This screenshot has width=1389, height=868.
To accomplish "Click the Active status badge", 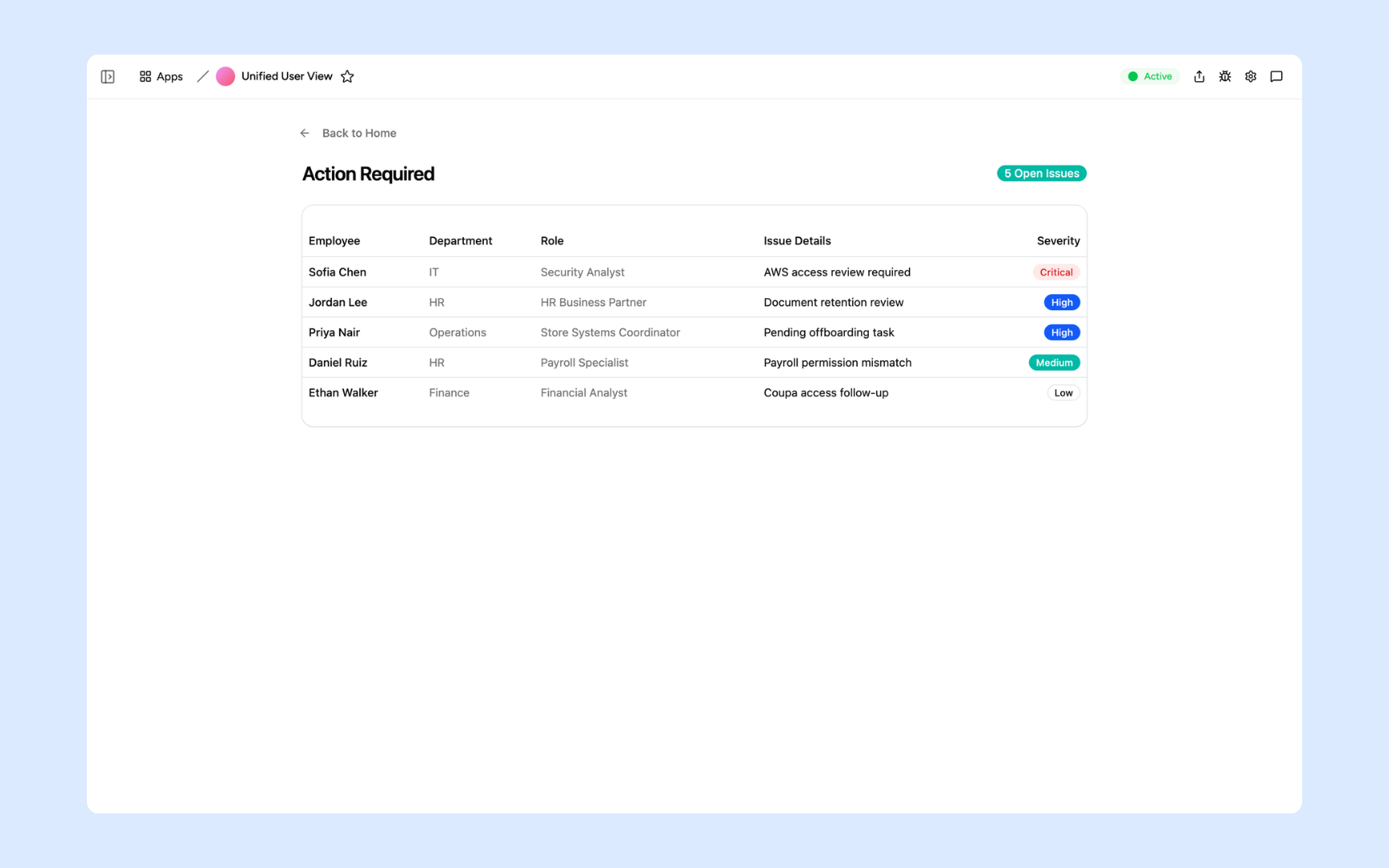I will point(1150,76).
